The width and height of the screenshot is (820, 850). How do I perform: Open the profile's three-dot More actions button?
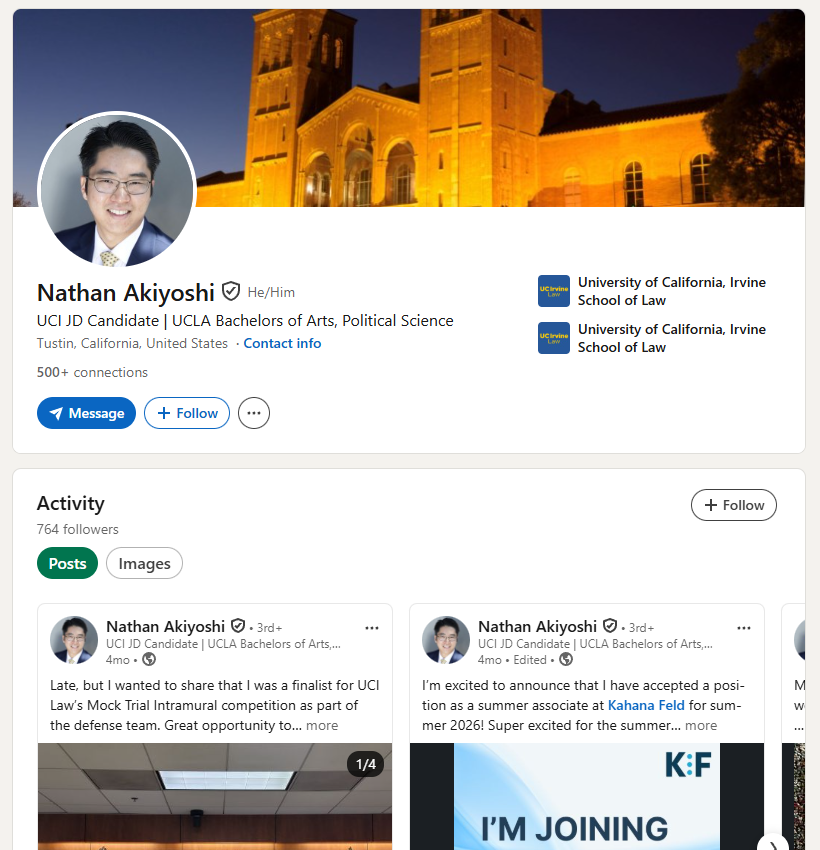254,413
